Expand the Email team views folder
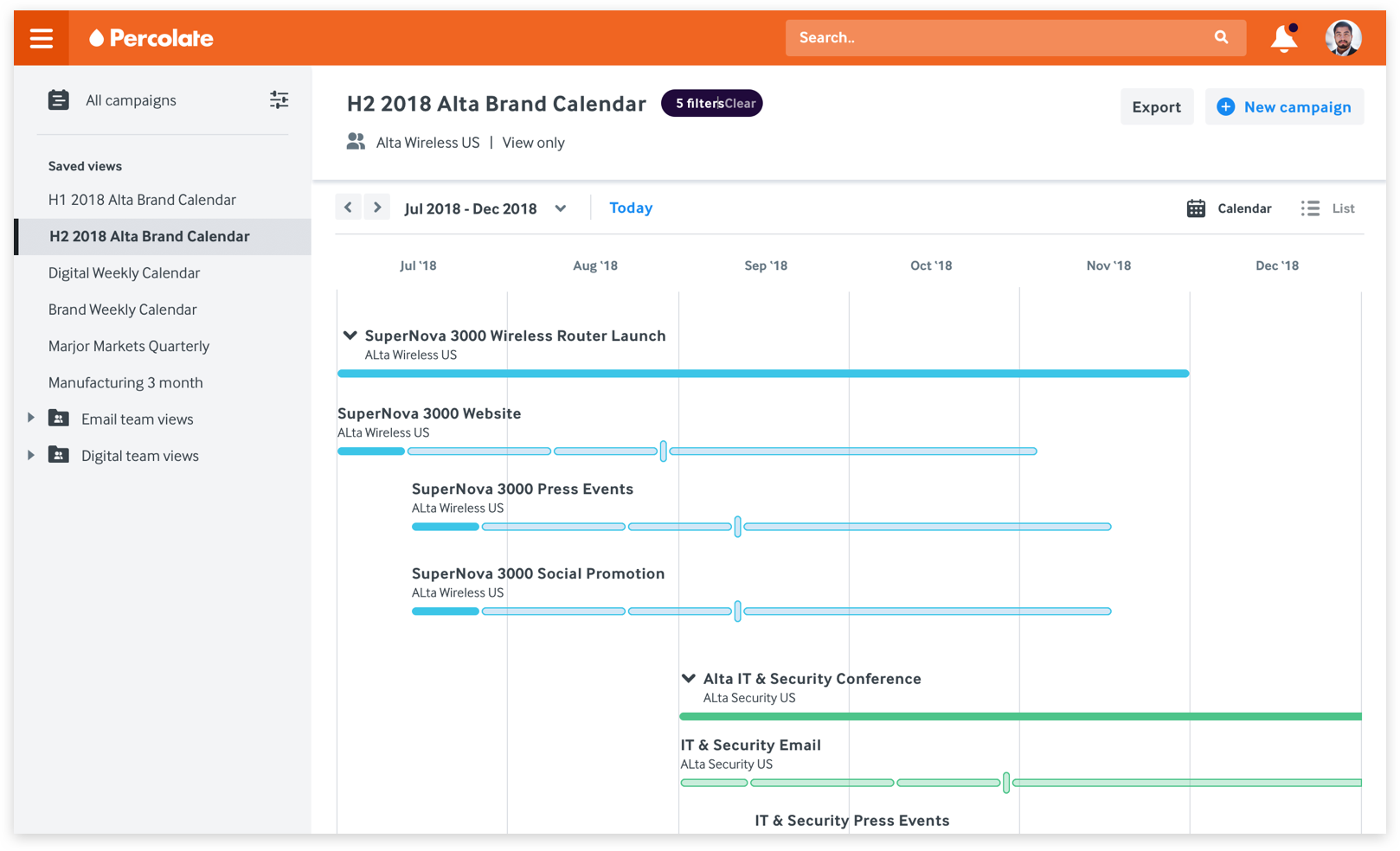This screenshot has width=1400, height=851. pos(31,418)
